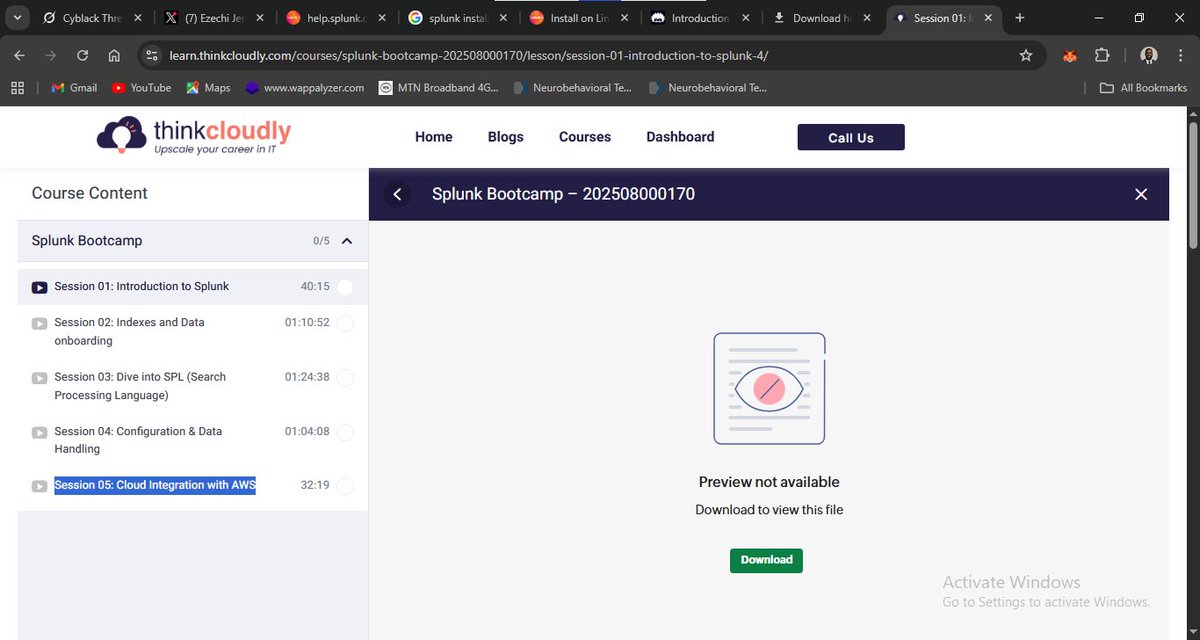Screen dimensions: 1200x640
Task: Click the back arrow beside Splunk Bootcamp title
Action: pos(397,194)
